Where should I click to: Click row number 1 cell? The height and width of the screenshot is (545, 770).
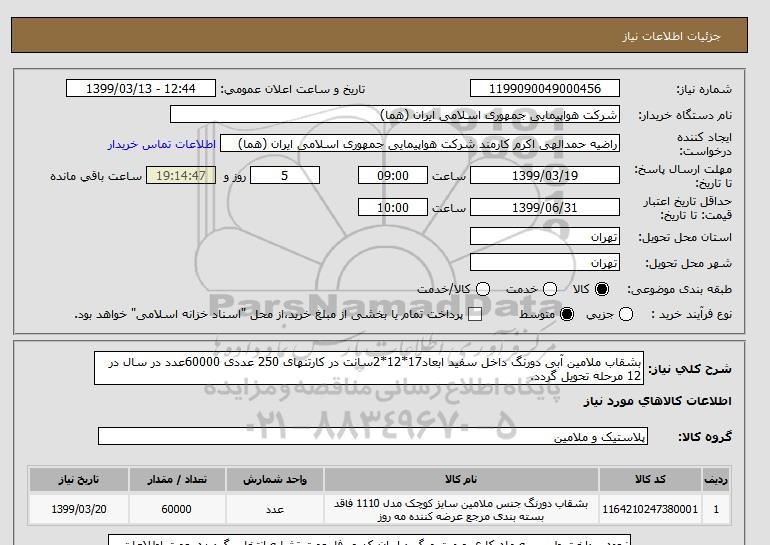(716, 509)
